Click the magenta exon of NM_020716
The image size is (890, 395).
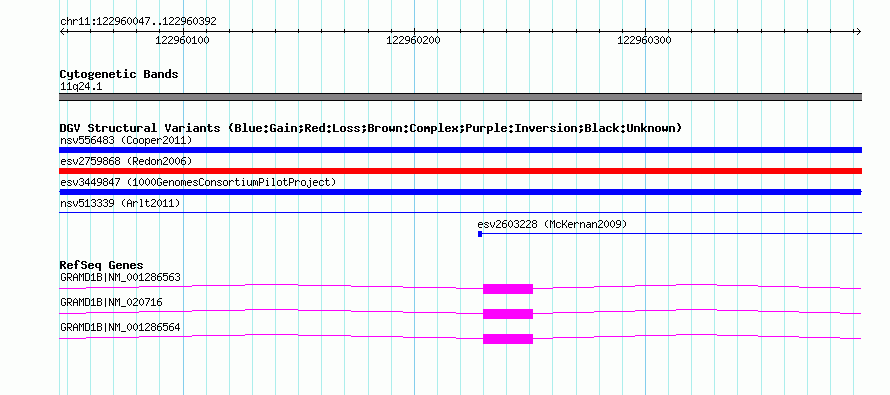coord(508,314)
